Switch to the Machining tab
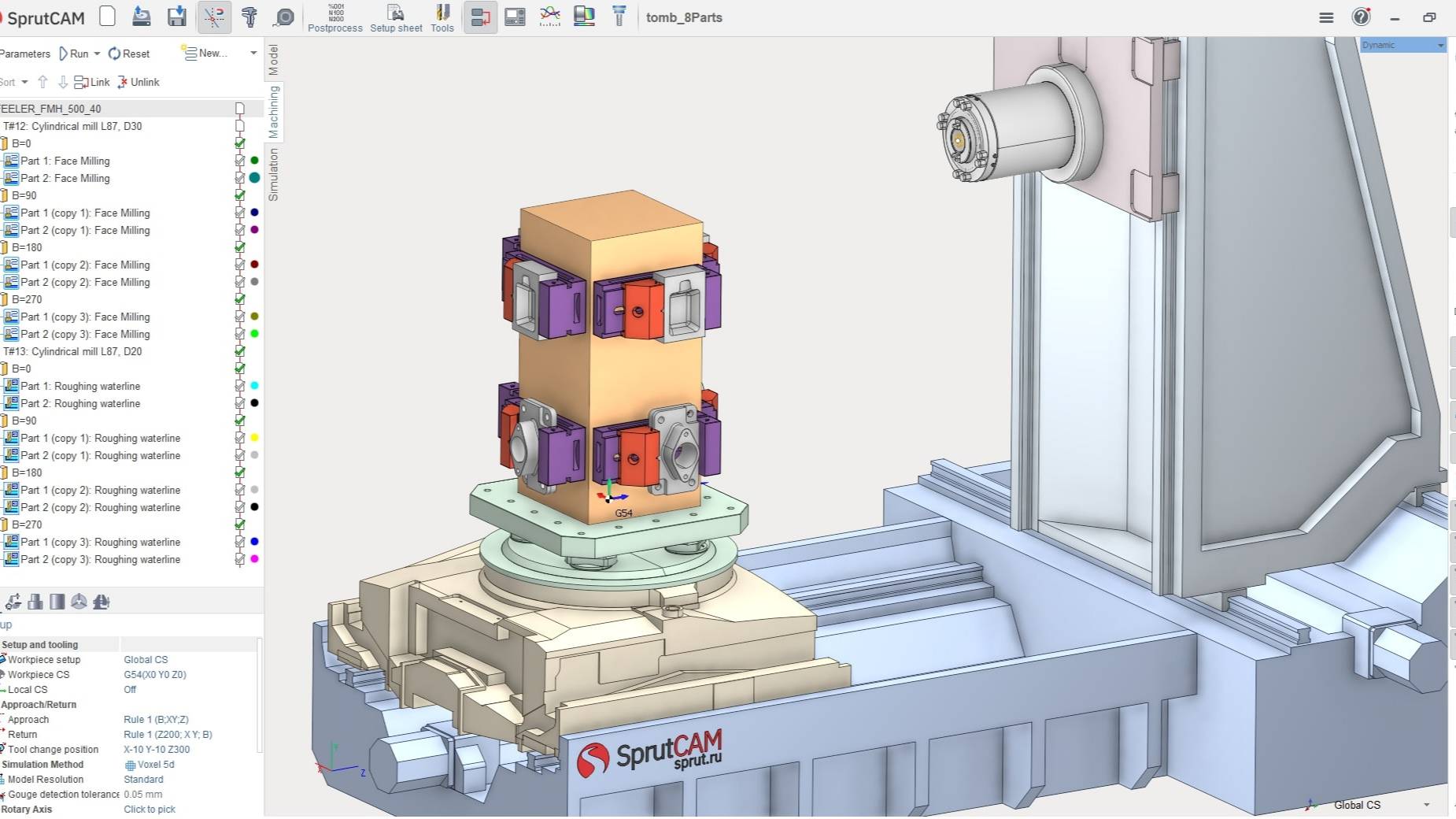Screen dimensions: 1456x819 pyautogui.click(x=273, y=112)
